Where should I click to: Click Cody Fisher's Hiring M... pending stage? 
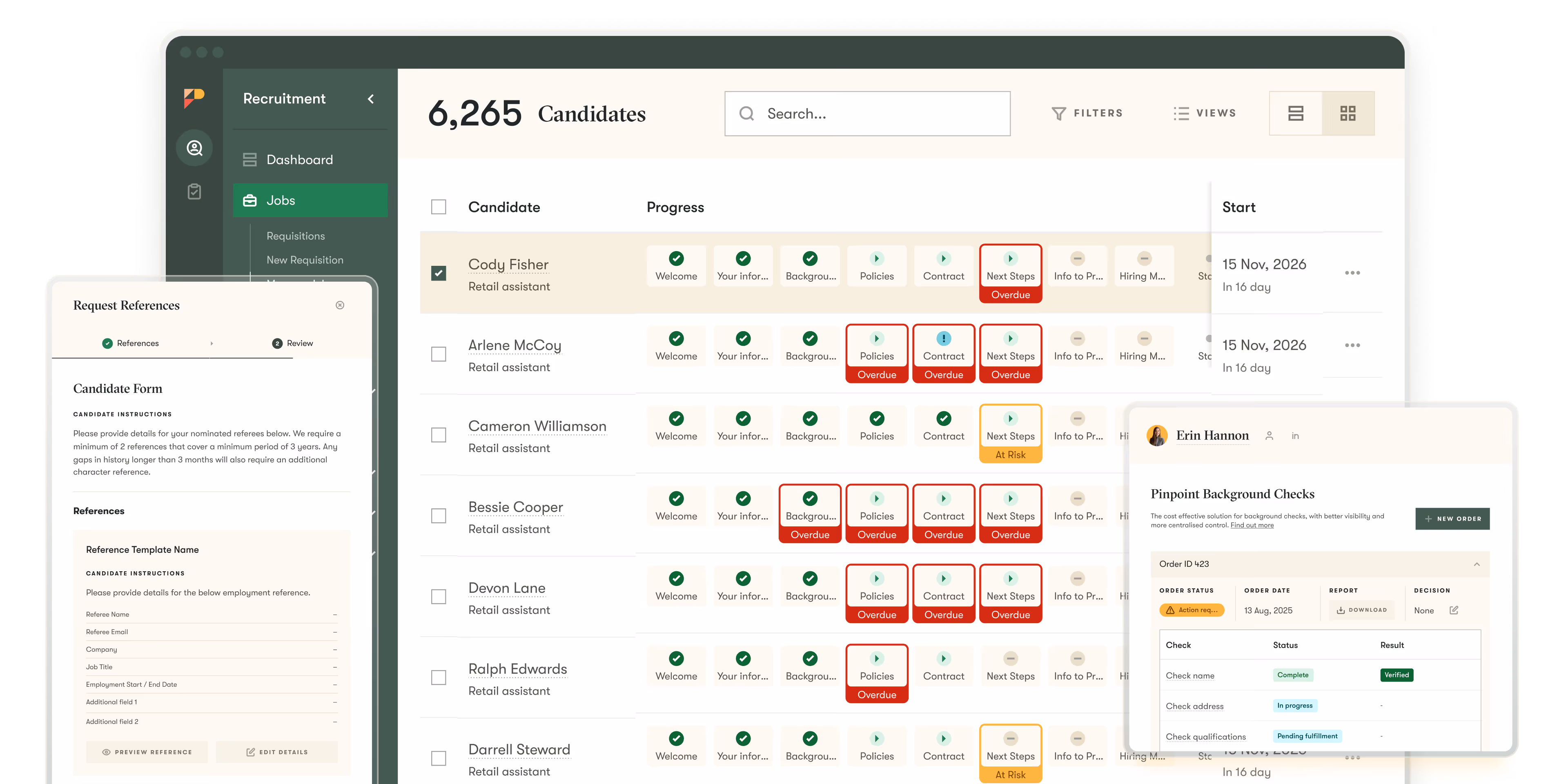(1144, 265)
